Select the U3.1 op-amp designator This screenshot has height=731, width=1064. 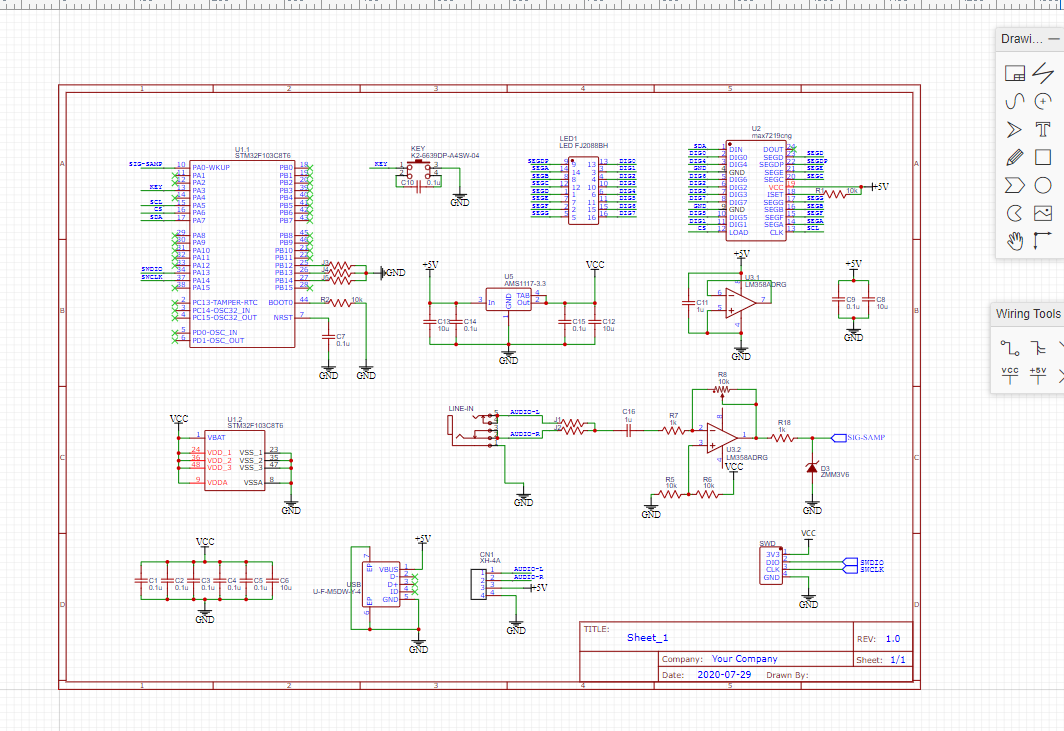[x=752, y=278]
